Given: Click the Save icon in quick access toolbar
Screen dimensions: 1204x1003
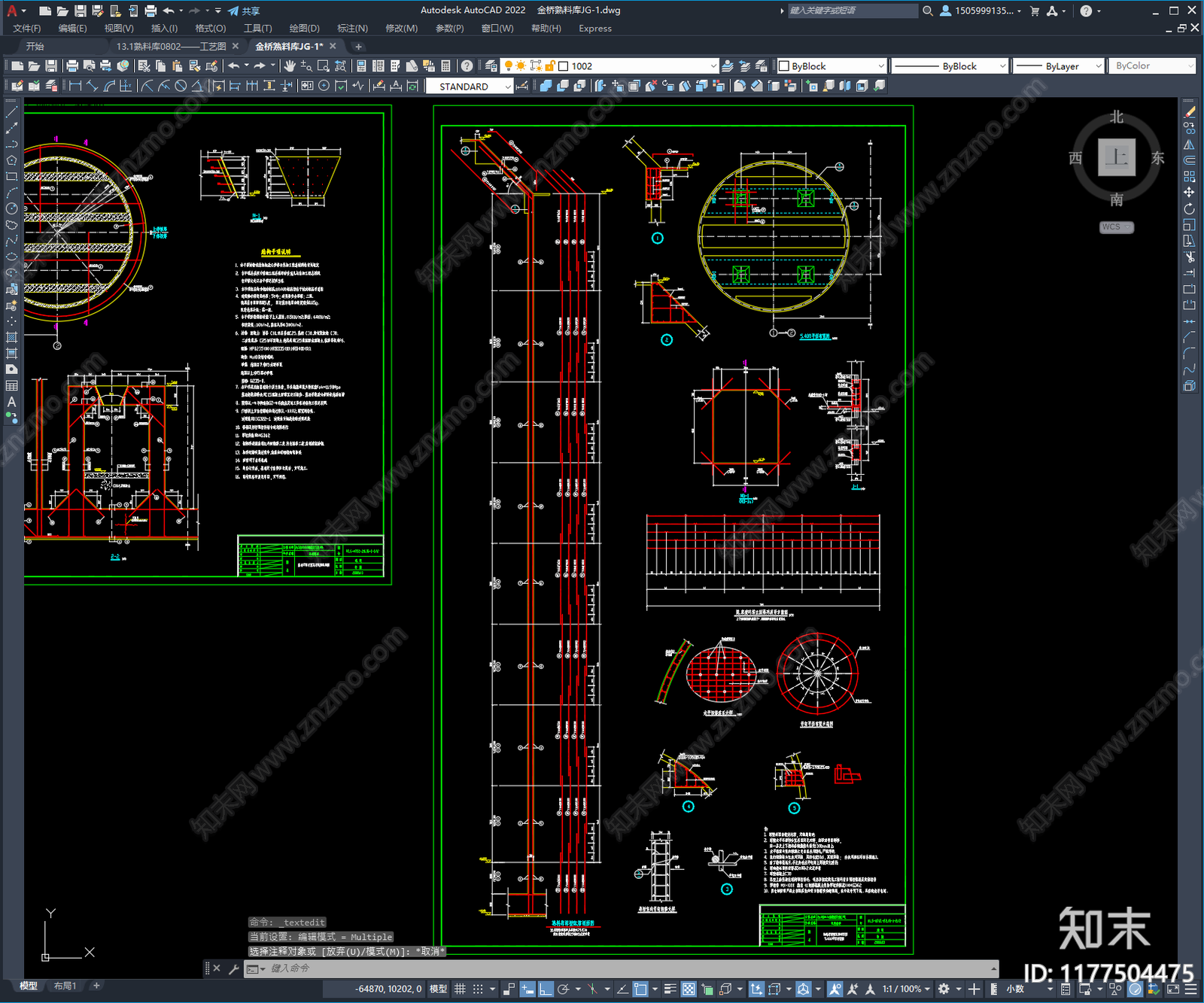Looking at the screenshot, I should (80, 11).
